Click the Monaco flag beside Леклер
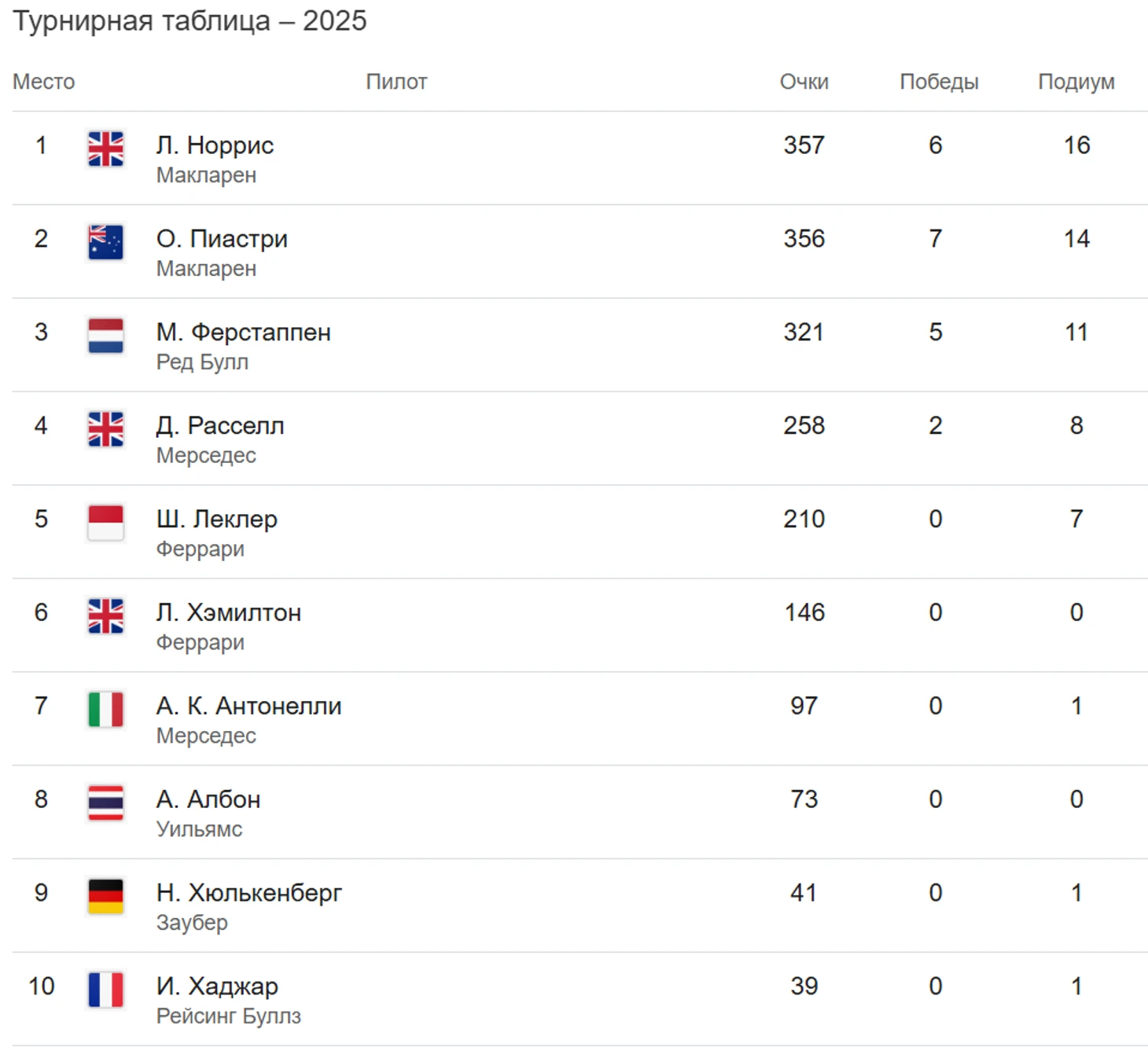This screenshot has width=1148, height=1047. (105, 523)
